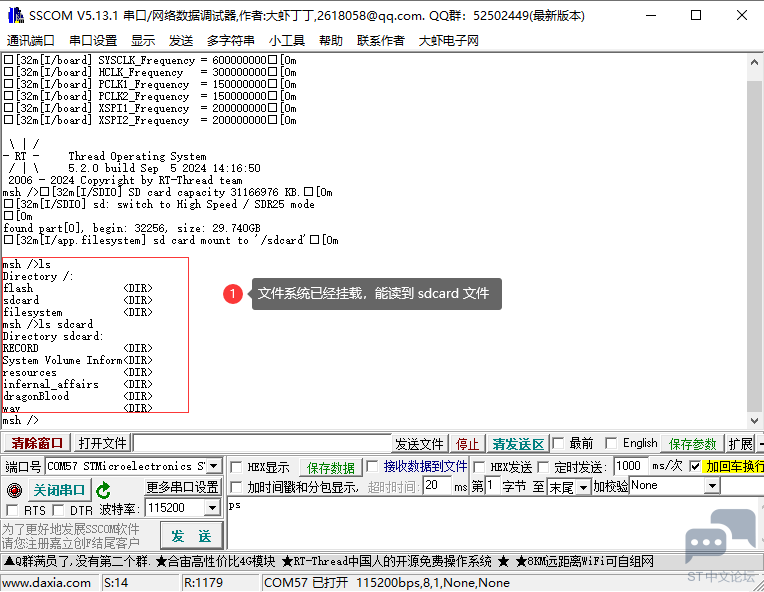This screenshot has width=764, height=592.
Task: Click the 关闭串口 button
Action: pyautogui.click(x=59, y=490)
